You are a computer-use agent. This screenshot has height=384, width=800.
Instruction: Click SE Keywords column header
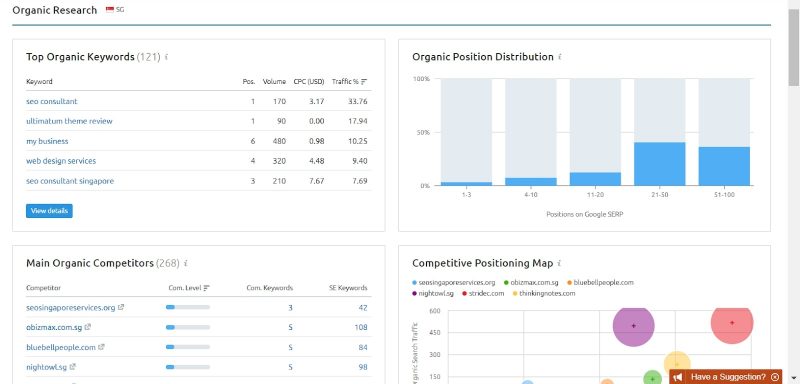pos(348,288)
